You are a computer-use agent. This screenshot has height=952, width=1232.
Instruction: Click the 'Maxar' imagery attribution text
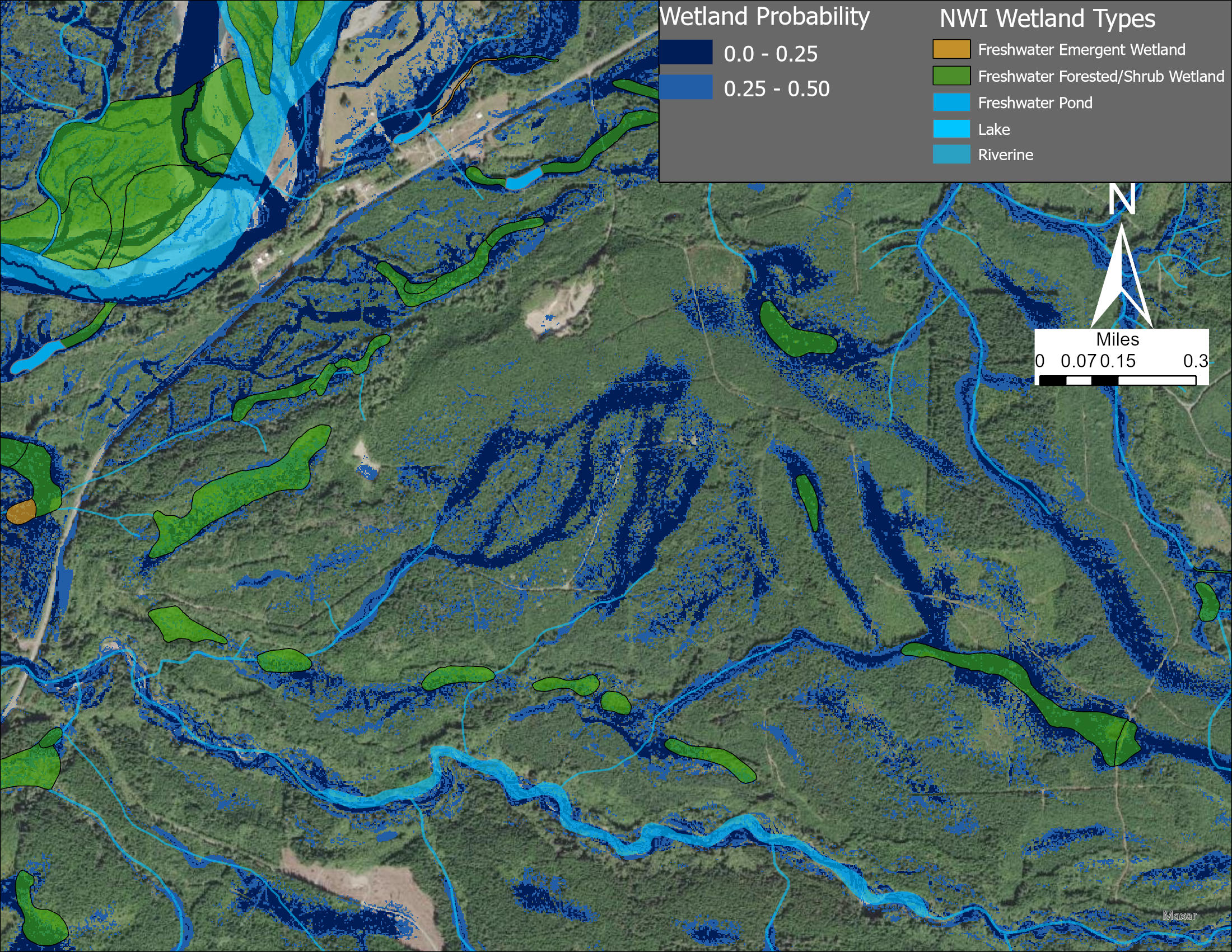(1179, 916)
